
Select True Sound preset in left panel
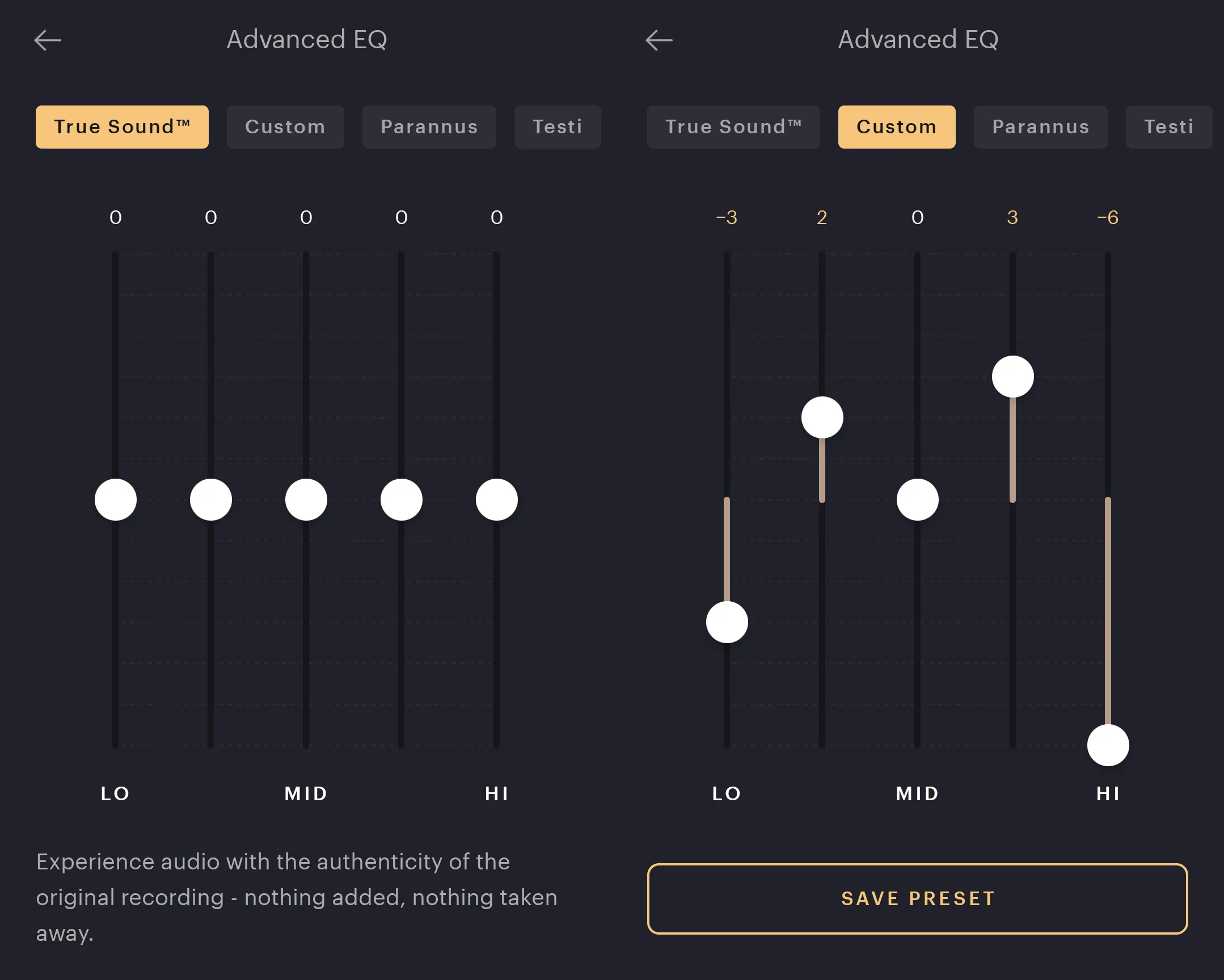(122, 126)
